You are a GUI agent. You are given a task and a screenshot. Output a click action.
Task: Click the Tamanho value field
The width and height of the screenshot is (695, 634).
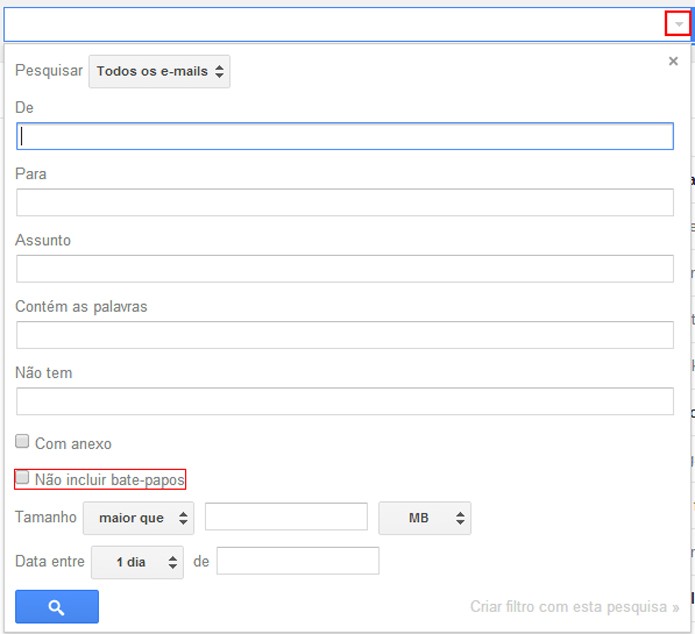(x=286, y=517)
